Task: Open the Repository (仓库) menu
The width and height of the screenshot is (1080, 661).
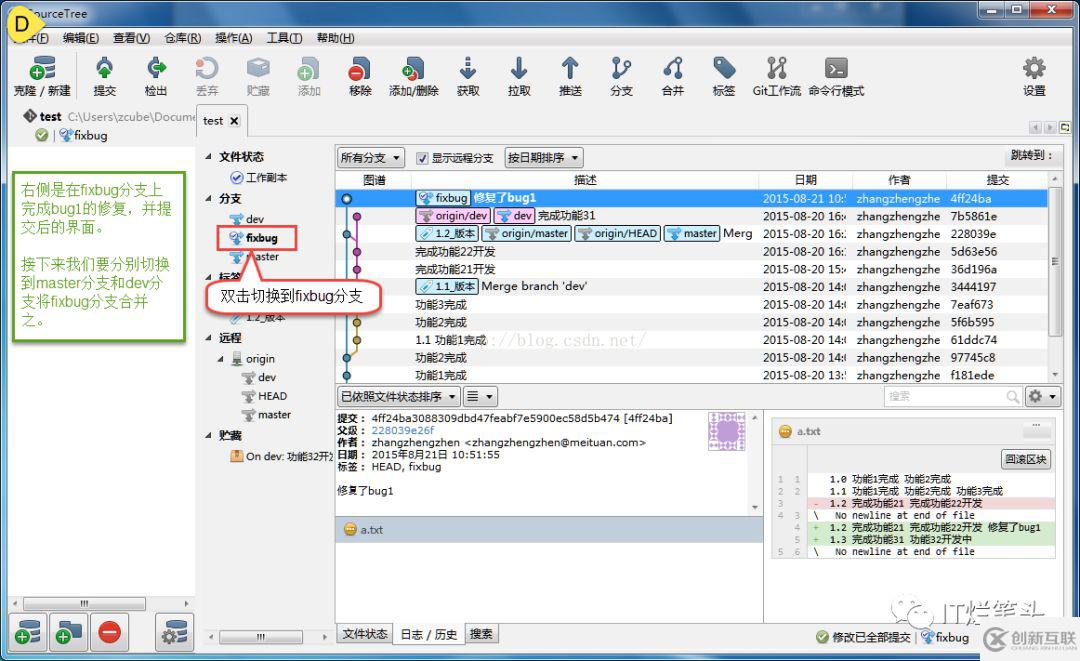Action: tap(183, 38)
